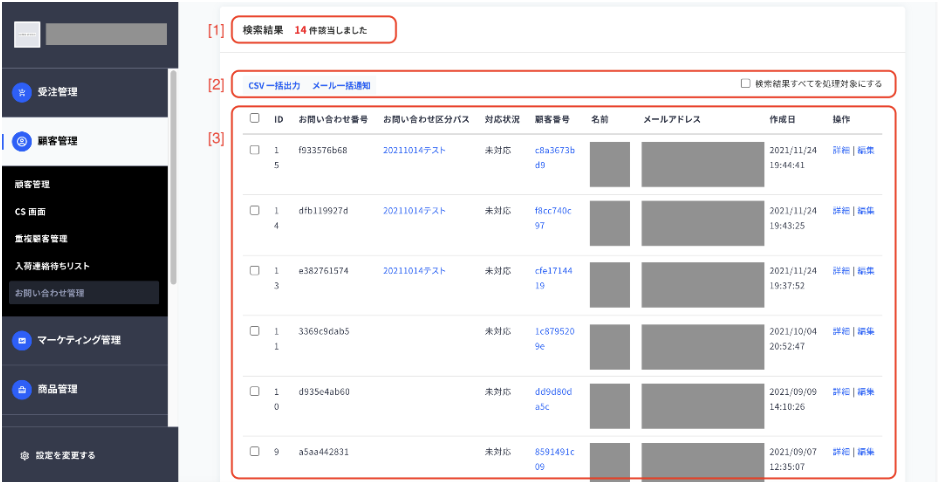Open 重複顧客管理 submenu item

pyautogui.click(x=41, y=238)
